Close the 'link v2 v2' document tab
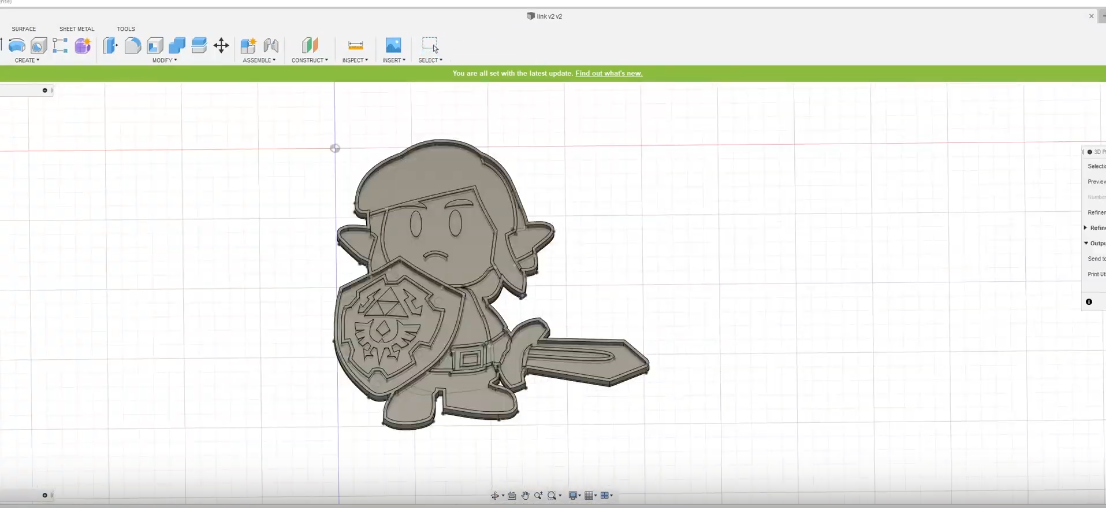 (x=1091, y=16)
